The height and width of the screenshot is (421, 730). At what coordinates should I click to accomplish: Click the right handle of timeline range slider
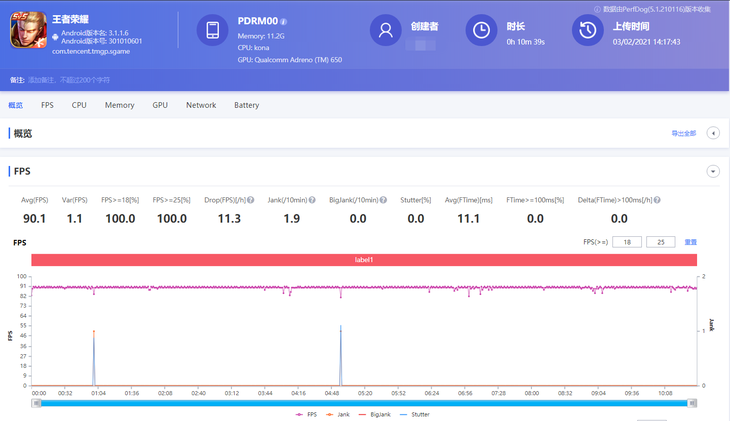pos(692,403)
